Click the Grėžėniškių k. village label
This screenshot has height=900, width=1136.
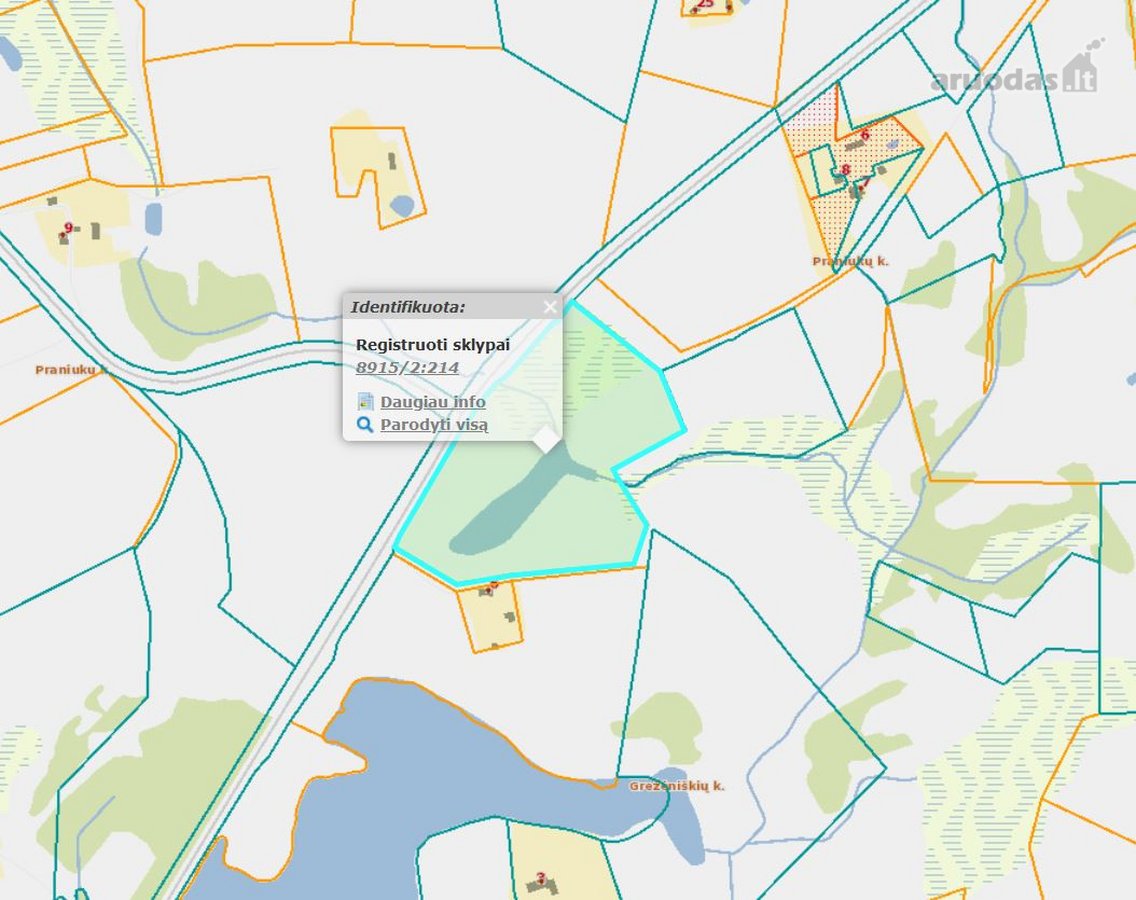[x=677, y=786]
